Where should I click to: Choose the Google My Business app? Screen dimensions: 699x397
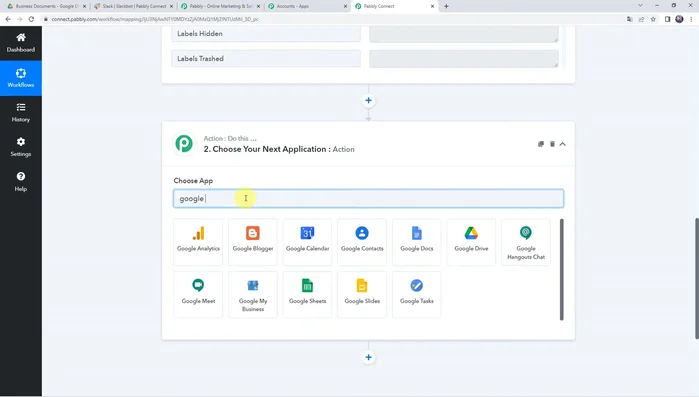[x=253, y=295]
